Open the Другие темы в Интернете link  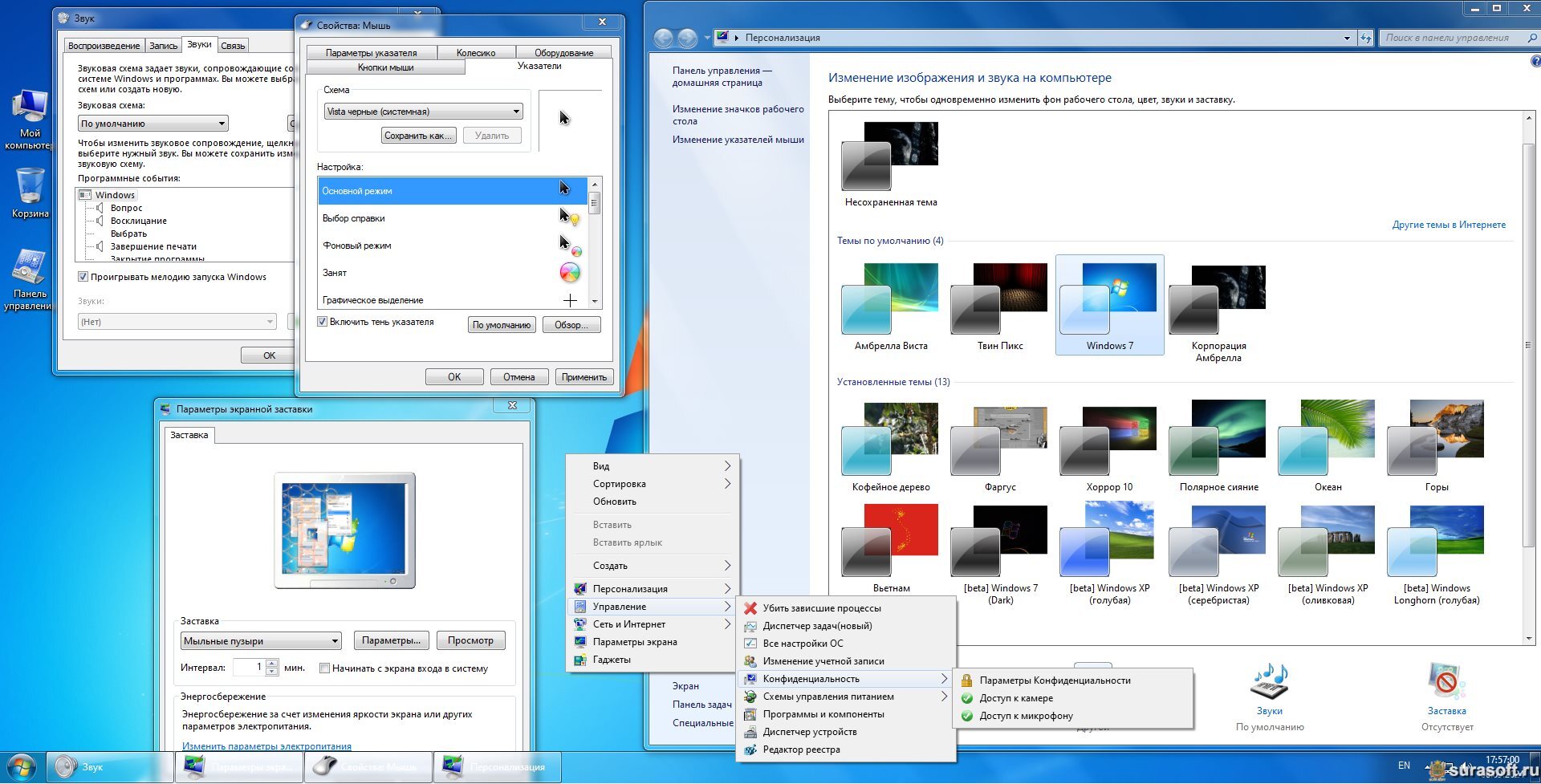click(1448, 225)
